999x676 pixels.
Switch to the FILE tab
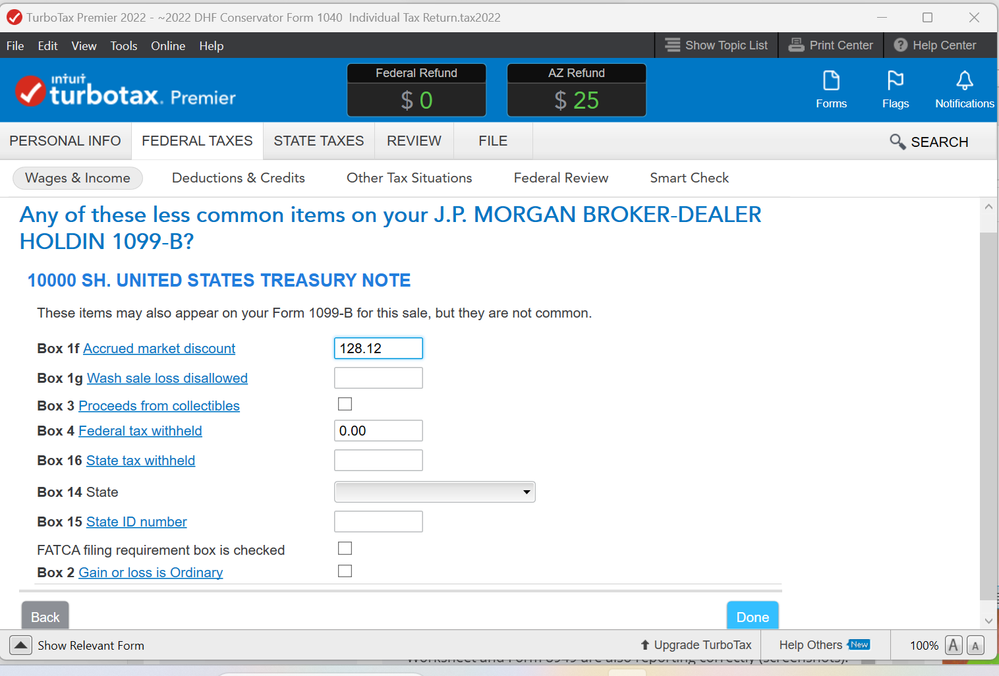(x=493, y=141)
